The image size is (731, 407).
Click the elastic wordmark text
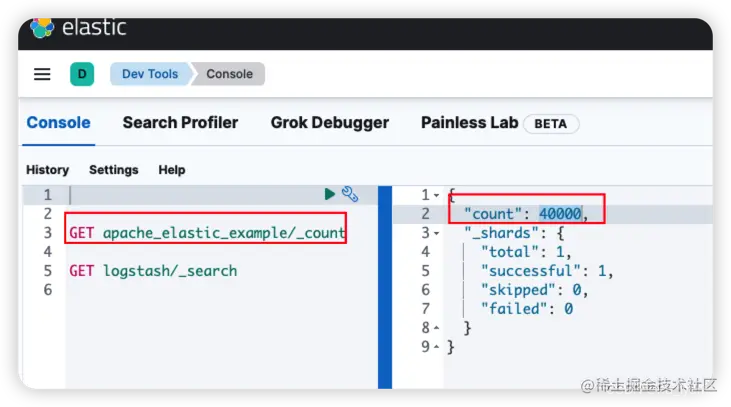(x=94, y=28)
